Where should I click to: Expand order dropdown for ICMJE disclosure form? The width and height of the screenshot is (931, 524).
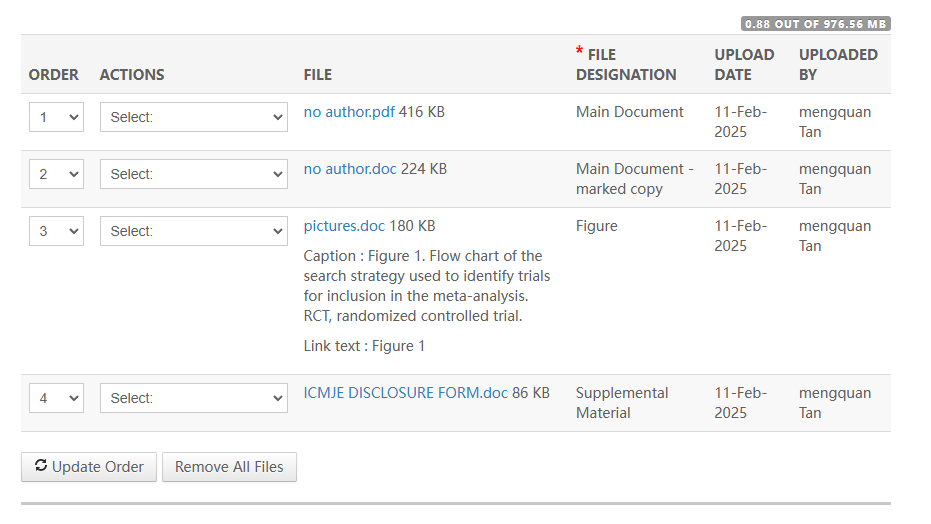[x=56, y=398]
